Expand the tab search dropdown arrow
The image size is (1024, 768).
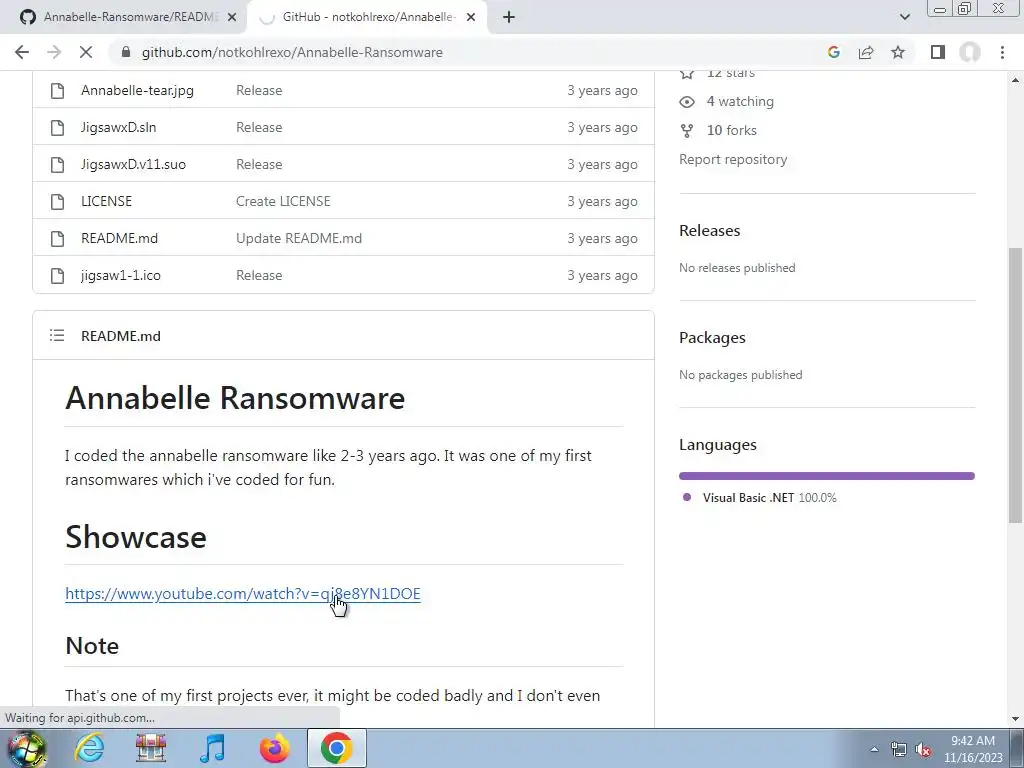coord(904,18)
